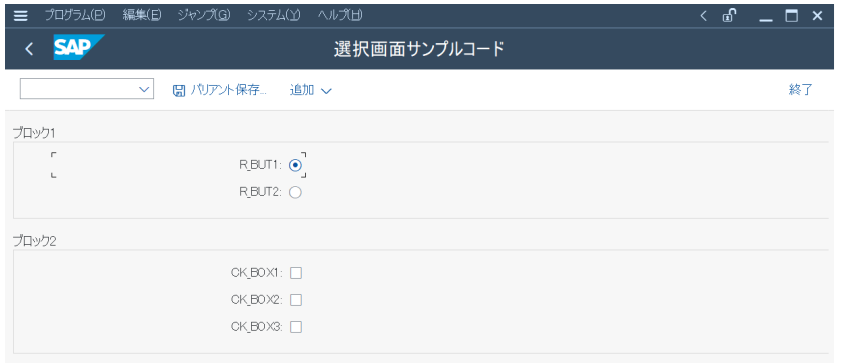
Task: Open the プログラム(P) menu
Action: [x=75, y=16]
